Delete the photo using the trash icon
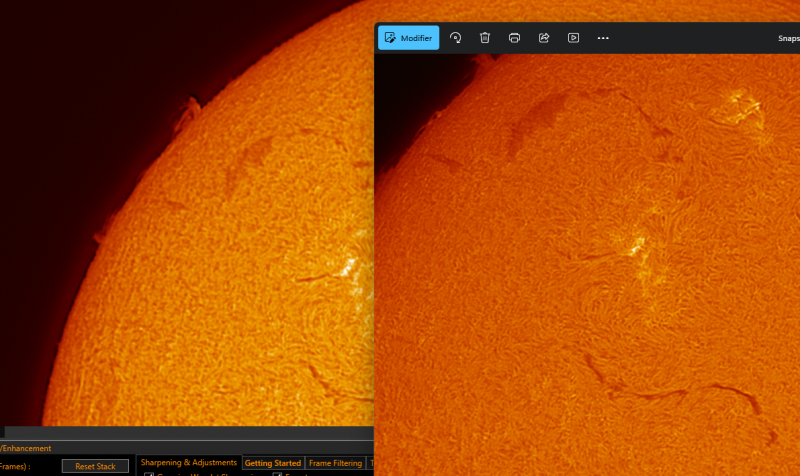The image size is (800, 476). pyautogui.click(x=485, y=38)
